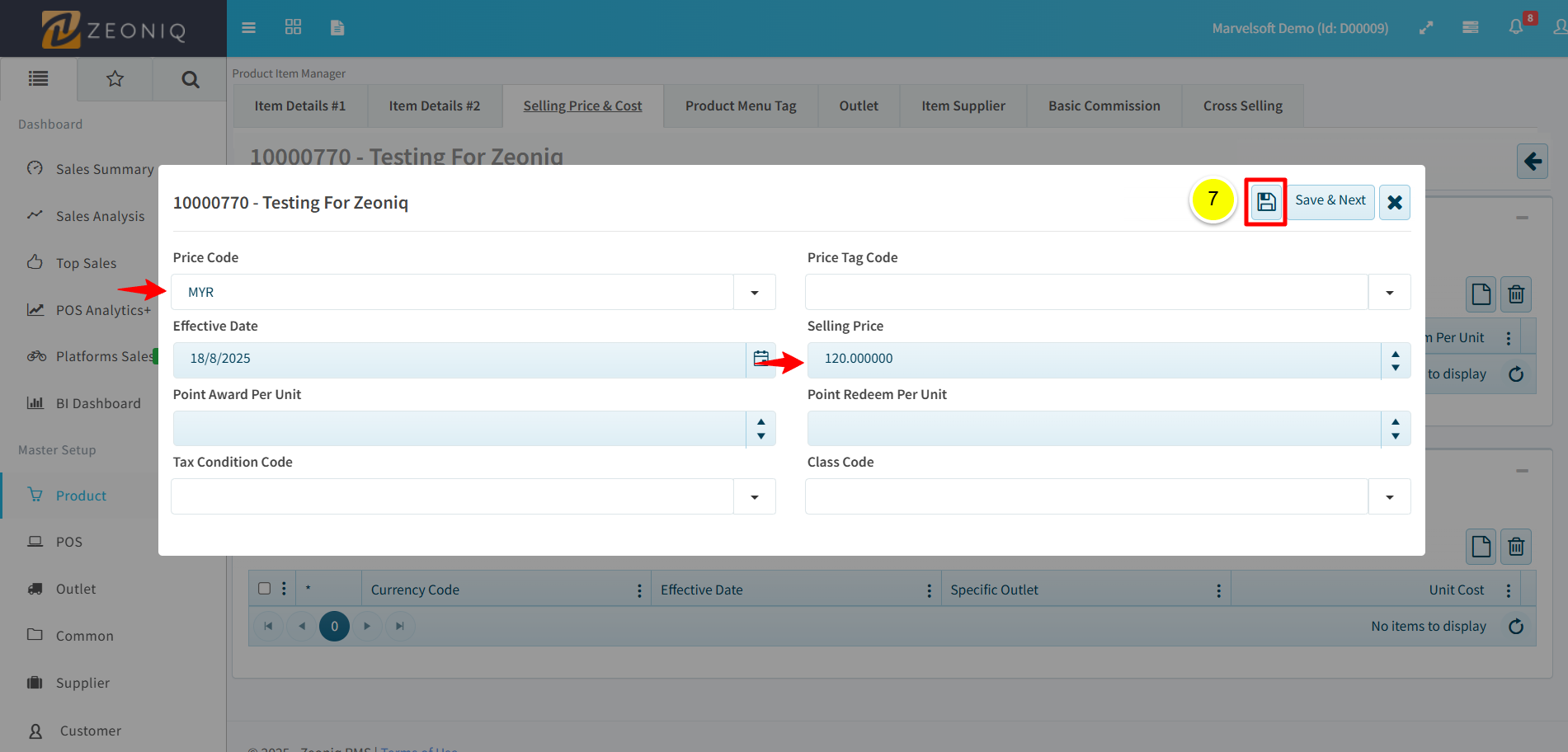Click the document icon in the top bar
The image size is (1568, 752).
click(337, 28)
